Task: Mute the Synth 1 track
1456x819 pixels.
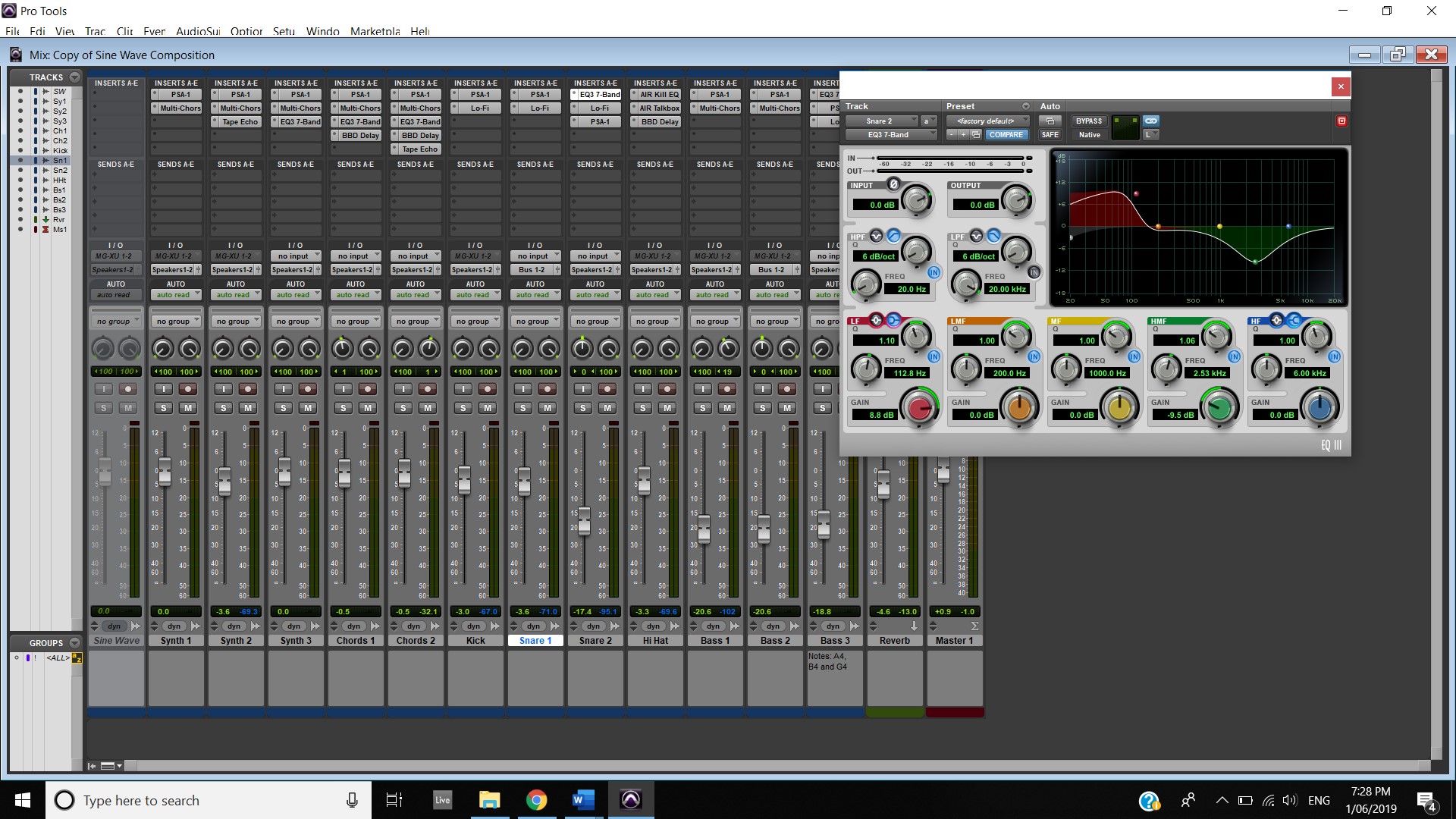Action: [188, 408]
